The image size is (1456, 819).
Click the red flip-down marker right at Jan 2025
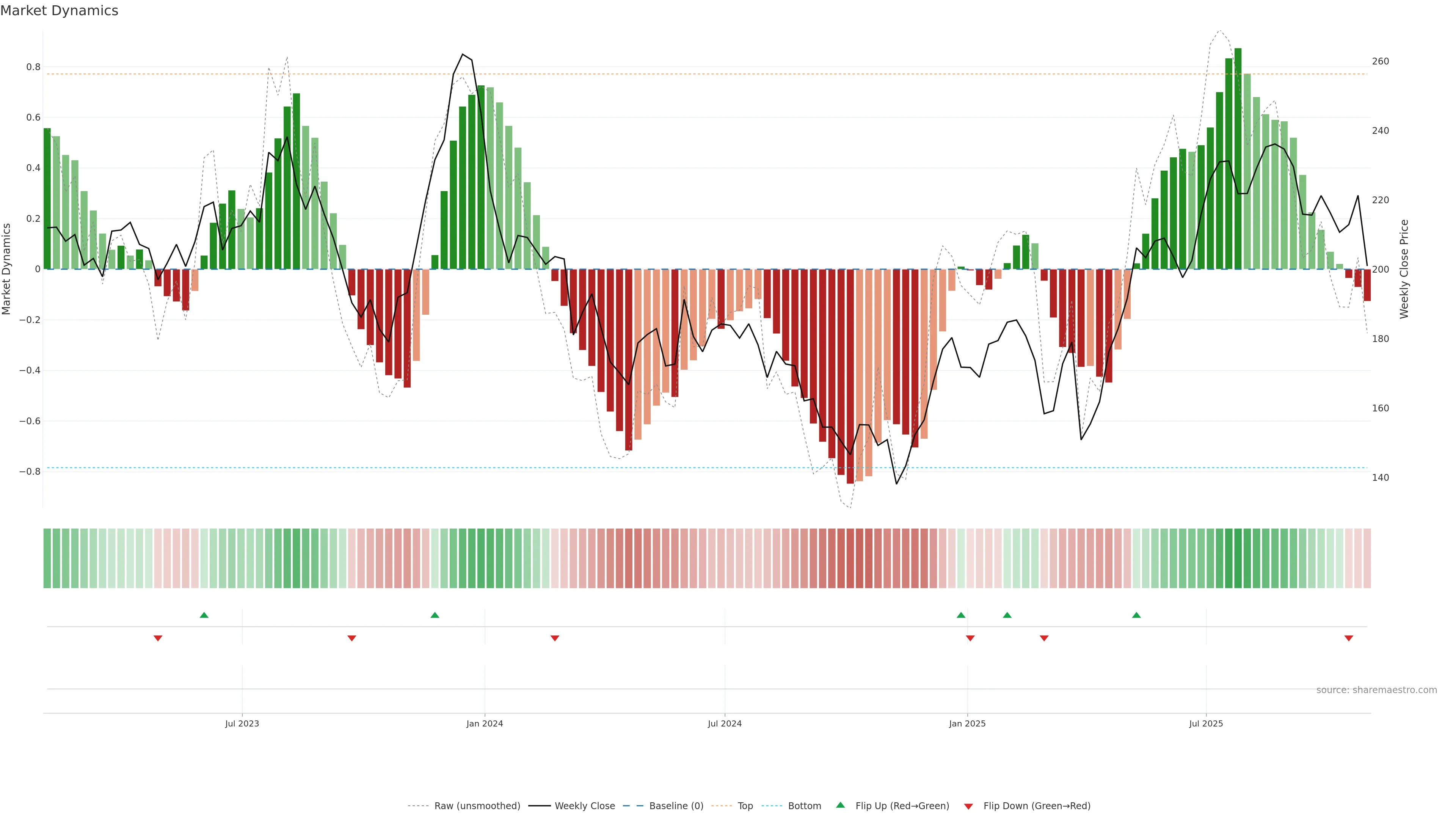pyautogui.click(x=970, y=638)
